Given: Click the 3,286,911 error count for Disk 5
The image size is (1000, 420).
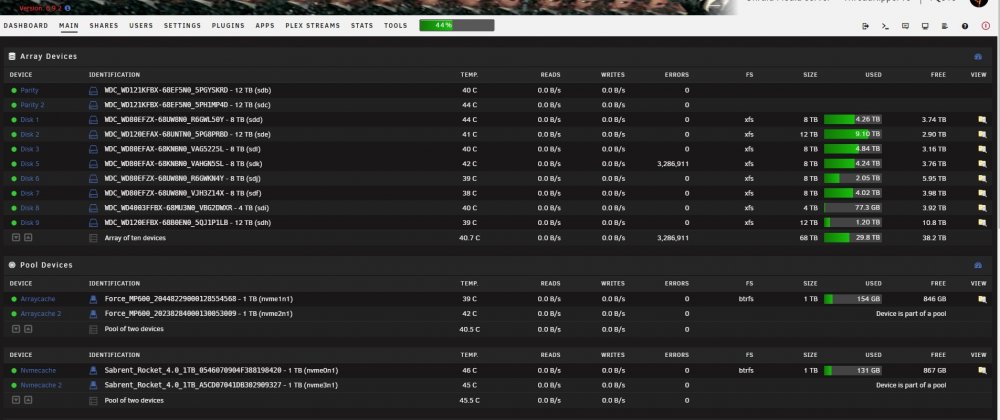Looking at the screenshot, I should (x=673, y=164).
